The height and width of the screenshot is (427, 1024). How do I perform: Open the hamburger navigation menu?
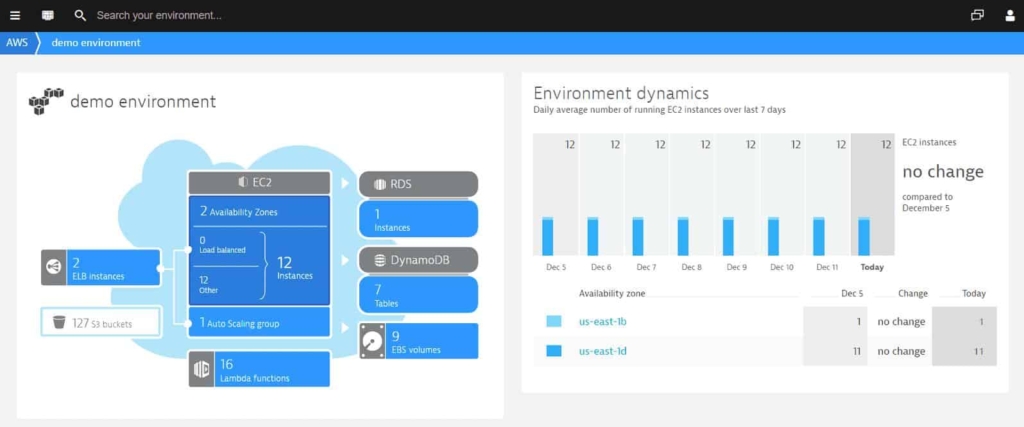tap(15, 16)
